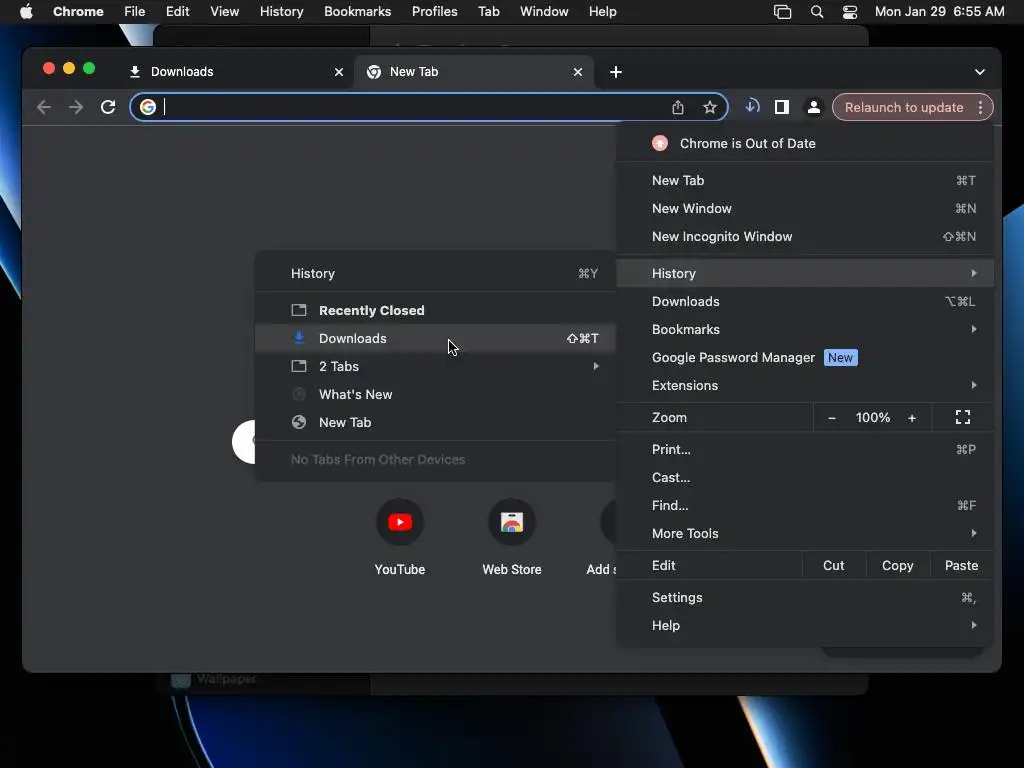Reload the page with the refresh icon

pyautogui.click(x=108, y=107)
